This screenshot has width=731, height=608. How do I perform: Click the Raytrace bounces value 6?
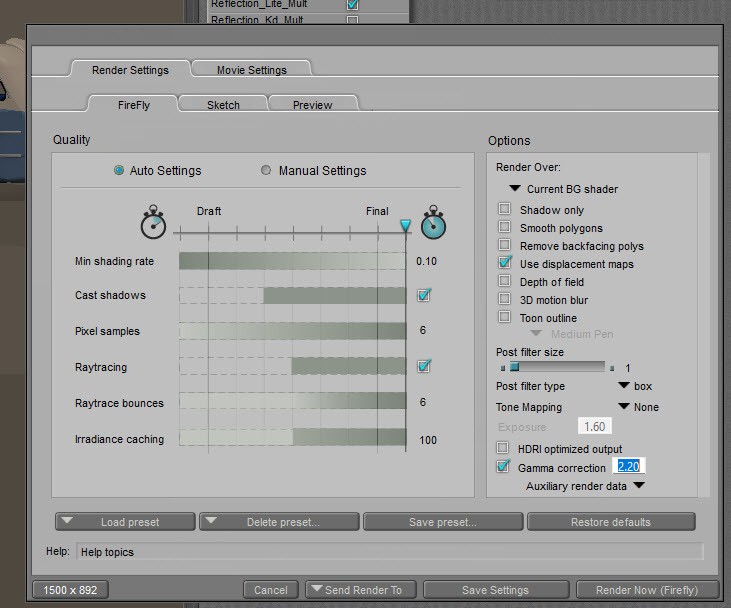click(x=423, y=402)
